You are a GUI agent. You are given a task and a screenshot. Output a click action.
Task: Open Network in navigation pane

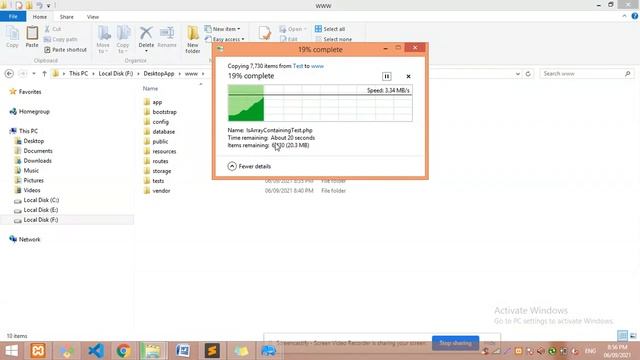pos(25,239)
